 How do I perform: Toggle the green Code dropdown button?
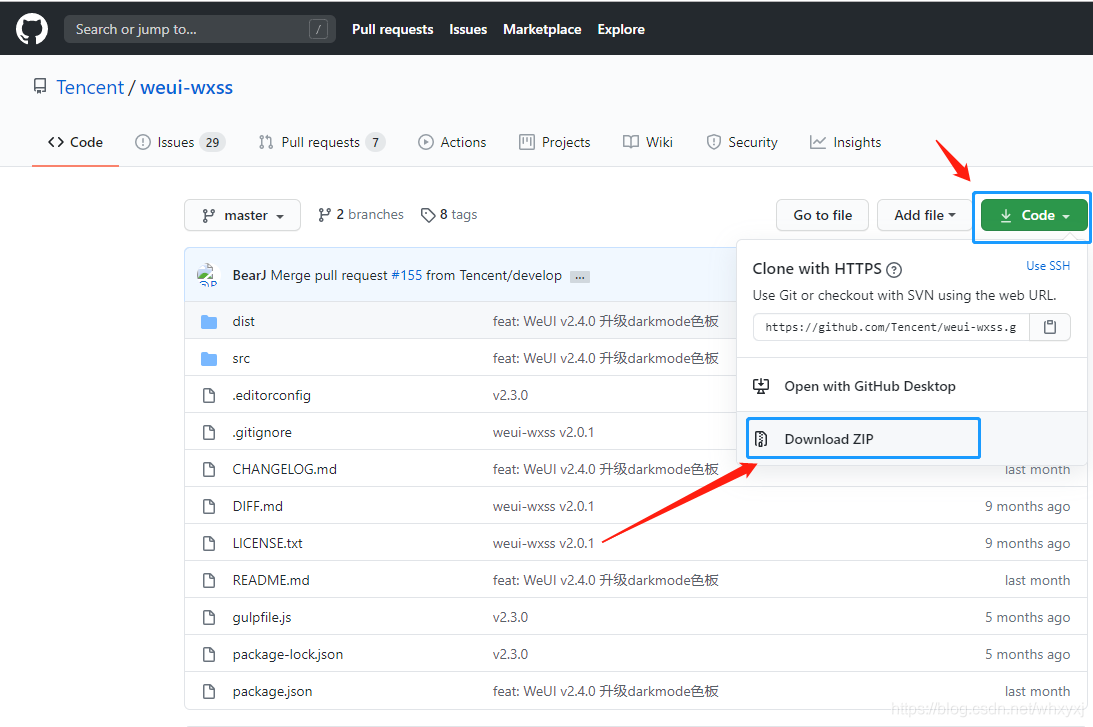point(1034,215)
